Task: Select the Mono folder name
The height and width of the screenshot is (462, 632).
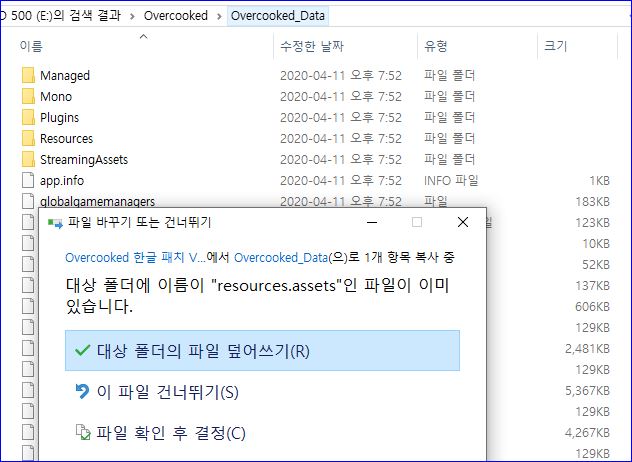Action: (x=56, y=96)
